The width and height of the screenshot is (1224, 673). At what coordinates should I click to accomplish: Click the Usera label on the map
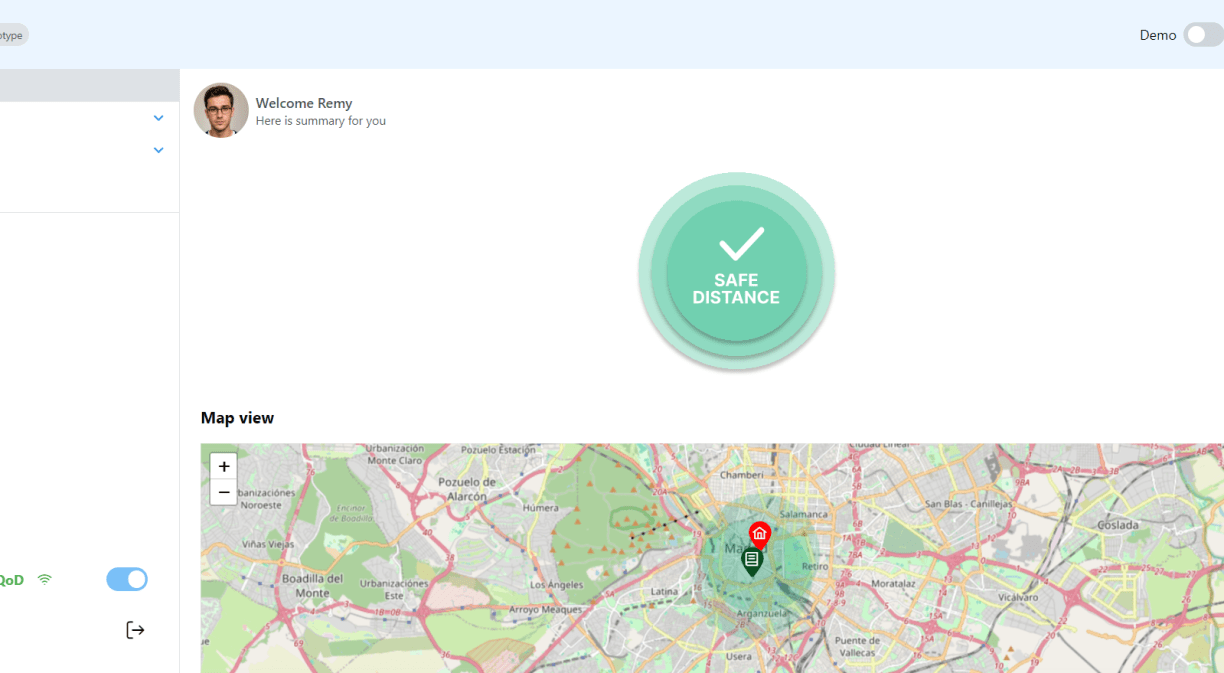tap(739, 656)
